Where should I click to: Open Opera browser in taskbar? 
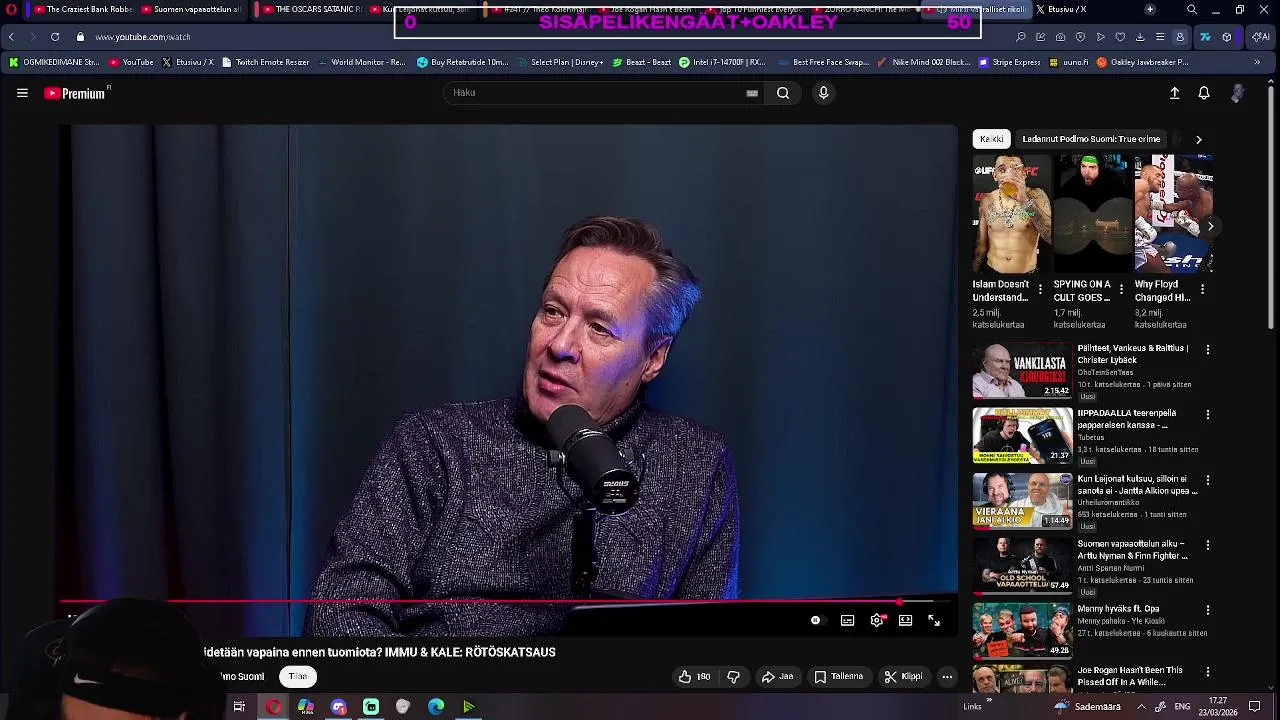click(273, 707)
